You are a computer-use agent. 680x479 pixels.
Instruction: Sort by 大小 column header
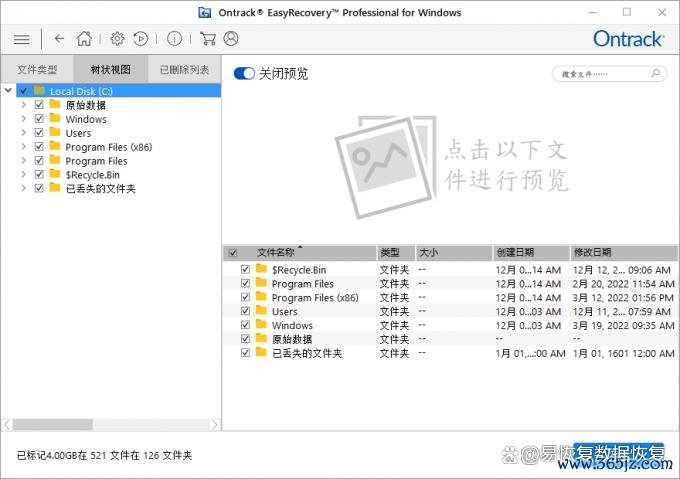[x=454, y=253]
